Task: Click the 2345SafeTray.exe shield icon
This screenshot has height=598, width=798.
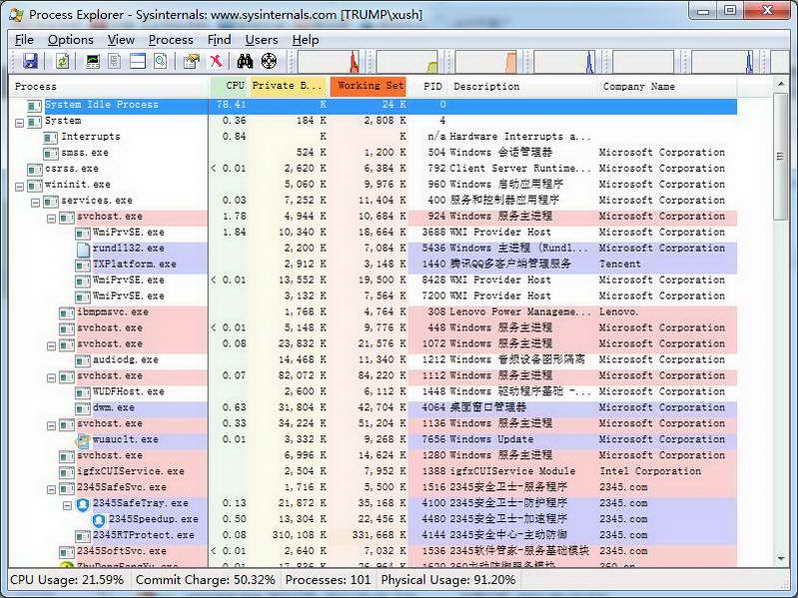Action: click(x=83, y=504)
